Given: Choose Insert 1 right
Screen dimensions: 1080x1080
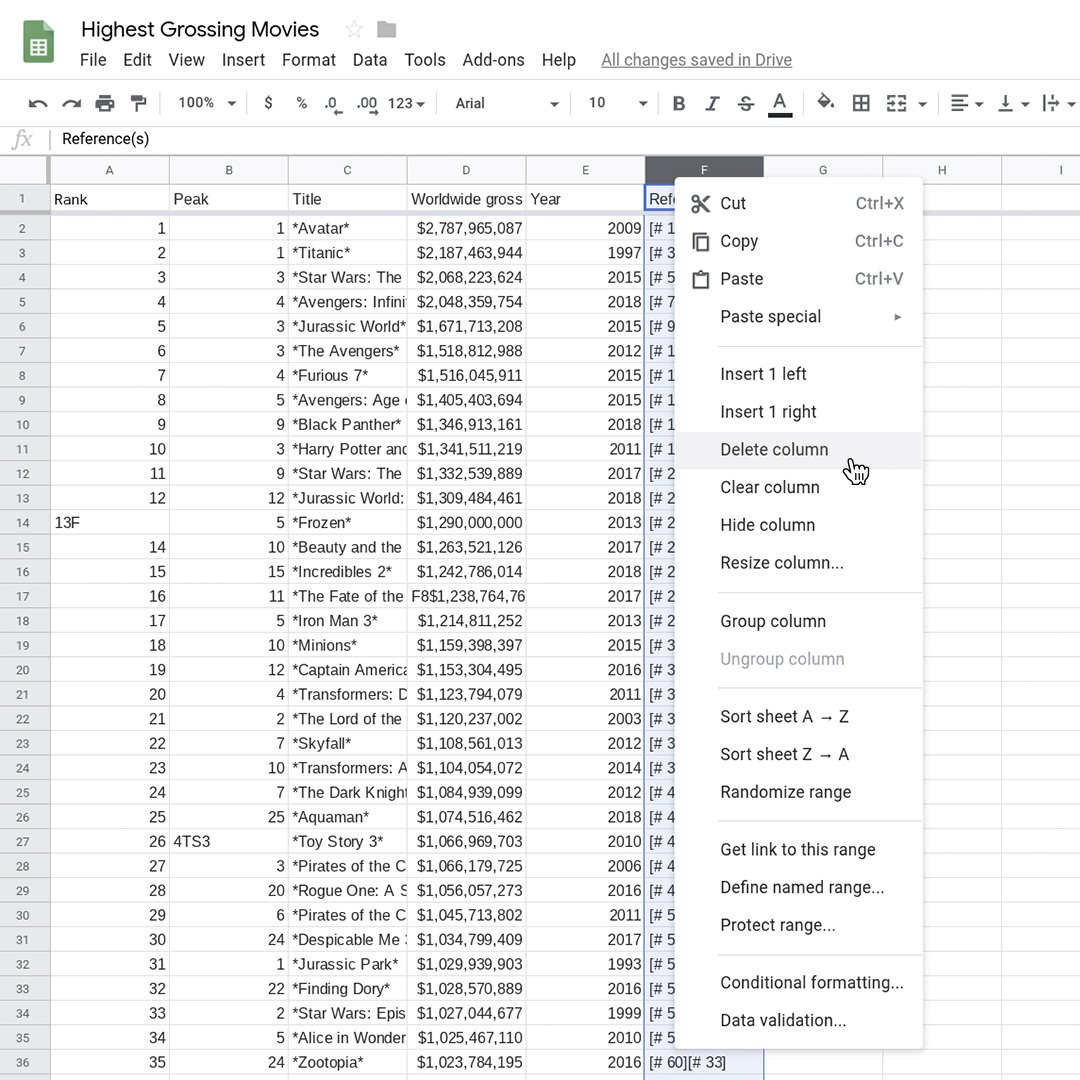Looking at the screenshot, I should click(798, 412).
